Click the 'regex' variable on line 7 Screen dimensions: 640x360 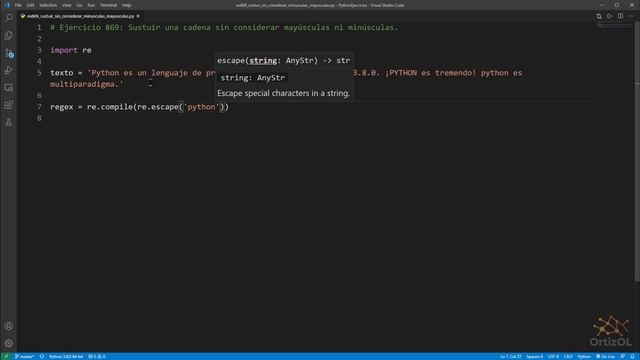coord(62,107)
